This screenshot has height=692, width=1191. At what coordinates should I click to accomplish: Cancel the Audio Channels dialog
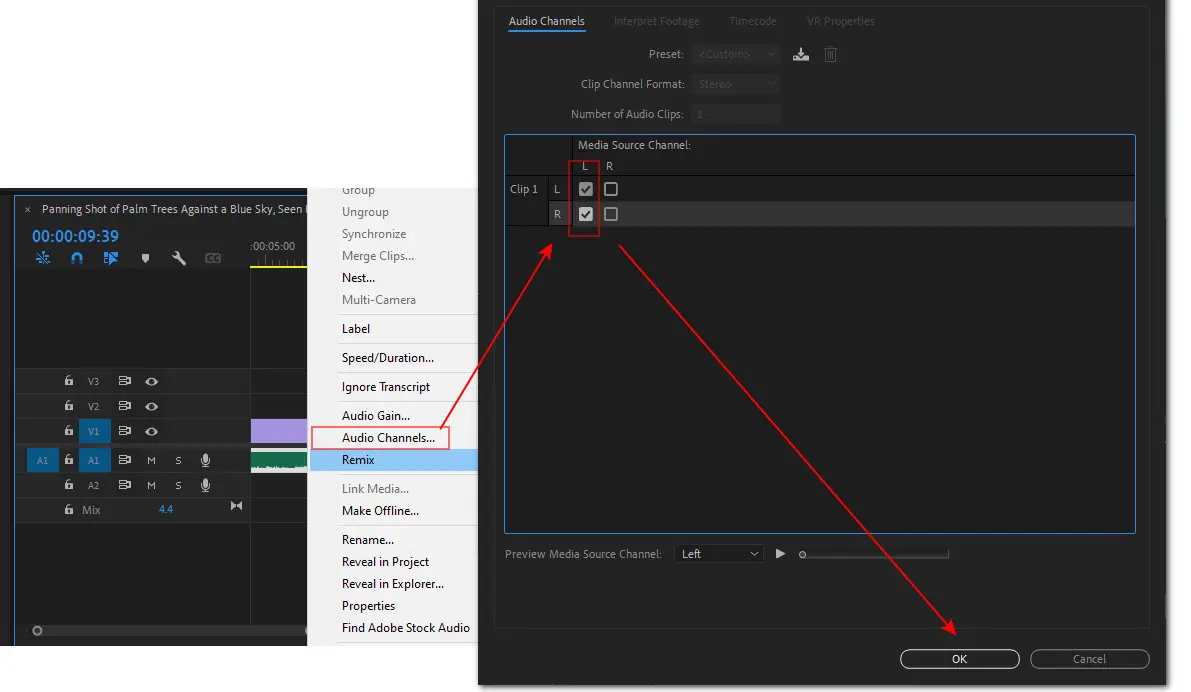(x=1089, y=659)
